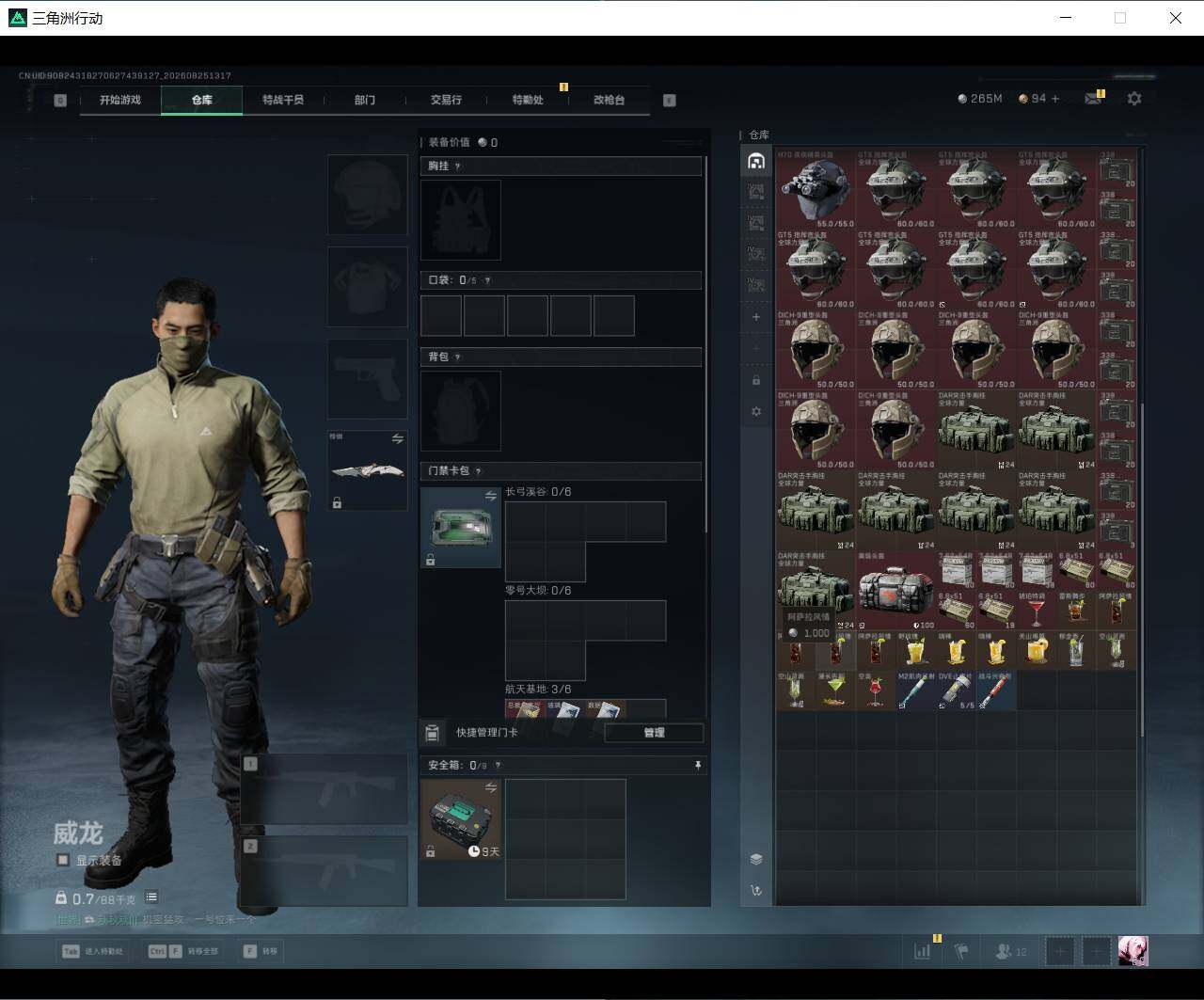The image size is (1204, 1000).
Task: Show help for 门禁卡包 section
Action: click(x=478, y=471)
